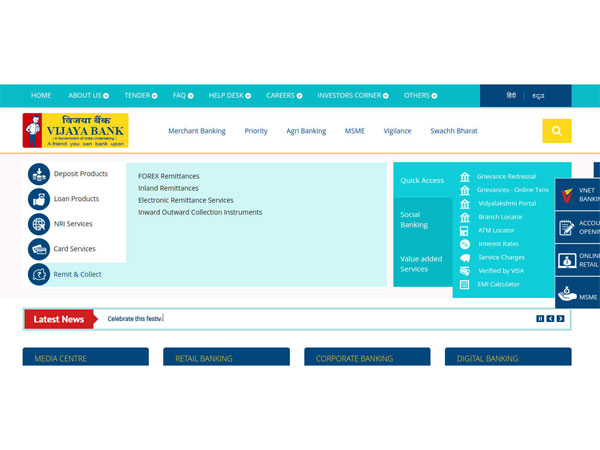Click the Deposit Products circular icon
This screenshot has width=600, height=450.
(x=39, y=174)
